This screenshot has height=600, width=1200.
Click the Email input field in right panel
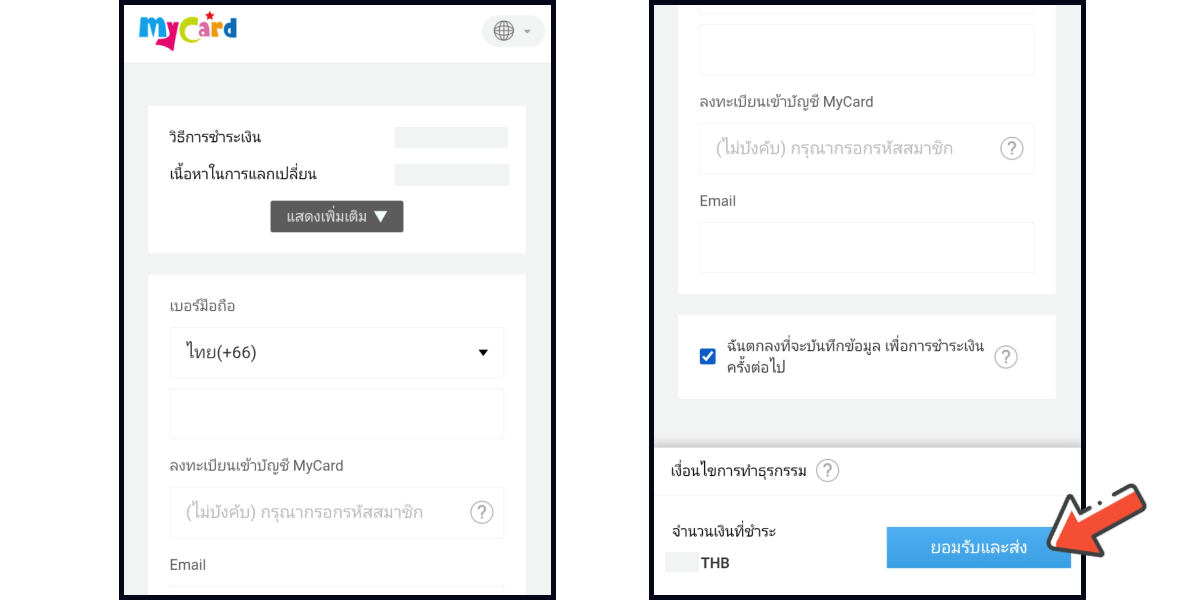[x=866, y=247]
